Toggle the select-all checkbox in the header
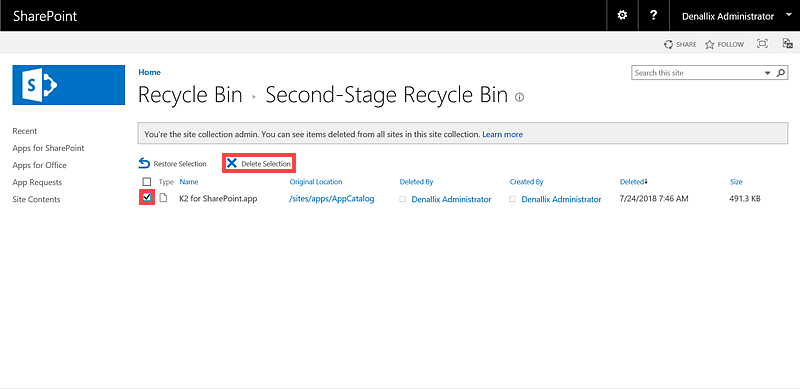The image size is (800, 389). (x=147, y=182)
